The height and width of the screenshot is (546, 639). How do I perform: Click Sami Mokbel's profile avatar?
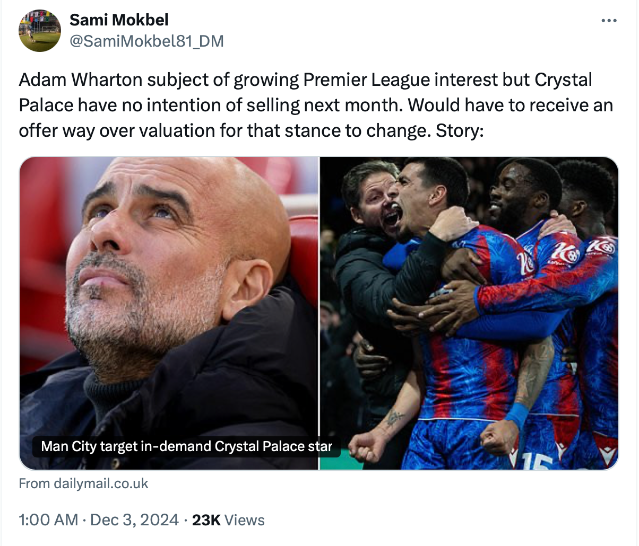click(40, 31)
